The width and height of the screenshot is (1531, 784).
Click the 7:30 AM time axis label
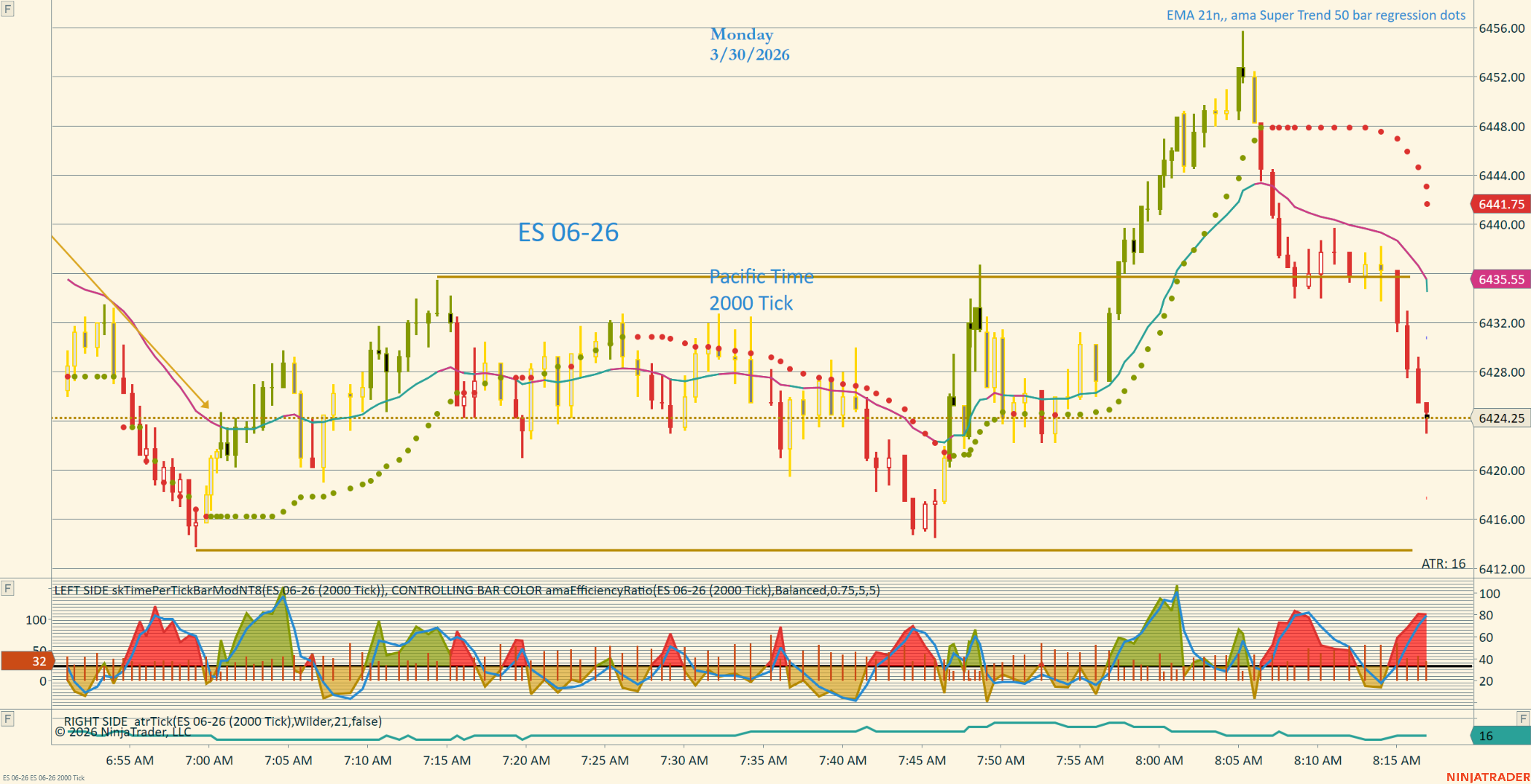point(684,761)
